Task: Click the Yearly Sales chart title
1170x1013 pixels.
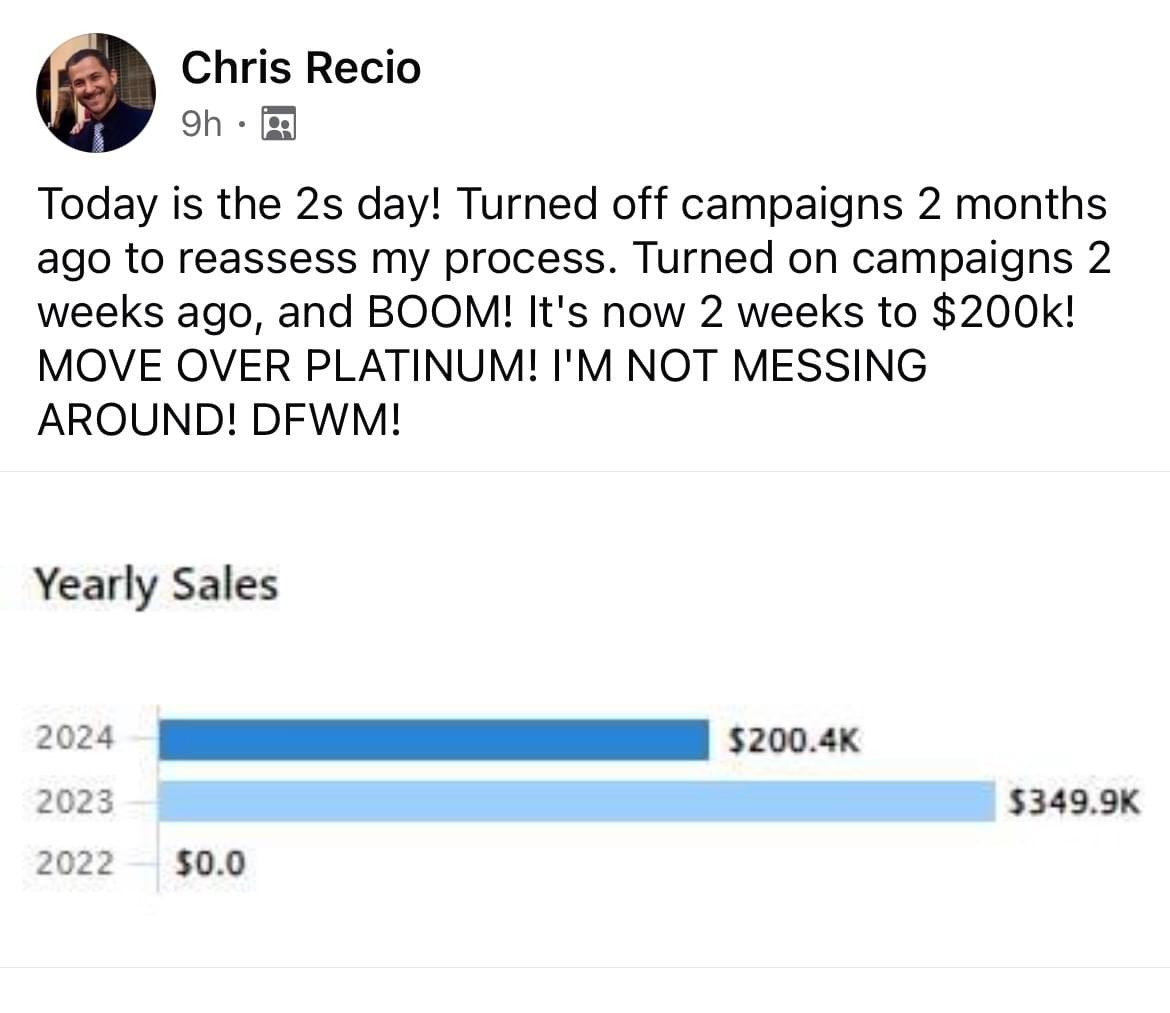Action: 156,586
